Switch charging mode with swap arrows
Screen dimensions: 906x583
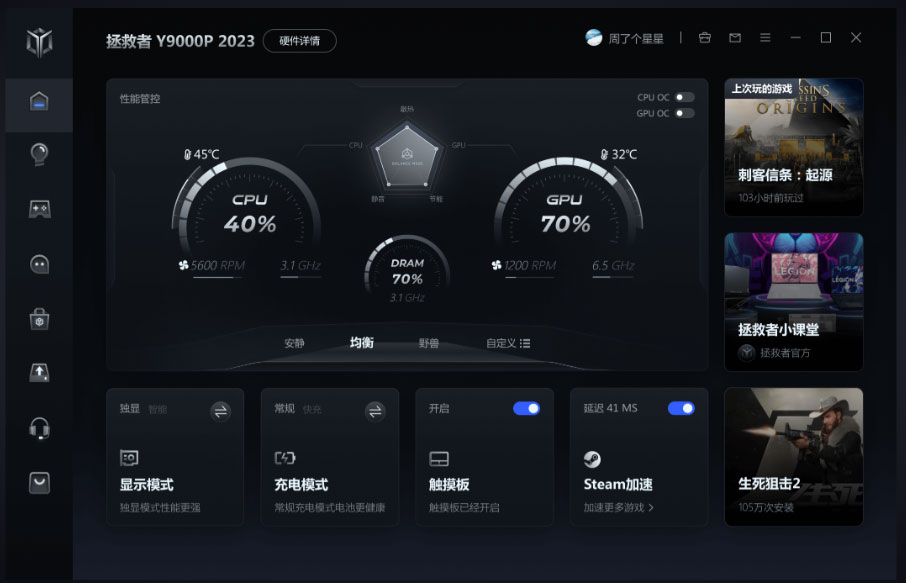click(375, 411)
